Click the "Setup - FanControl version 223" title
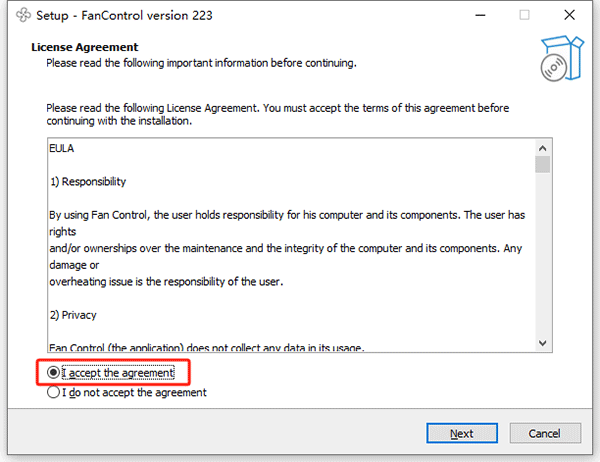Screen dimensions: 600x462 click(124, 16)
